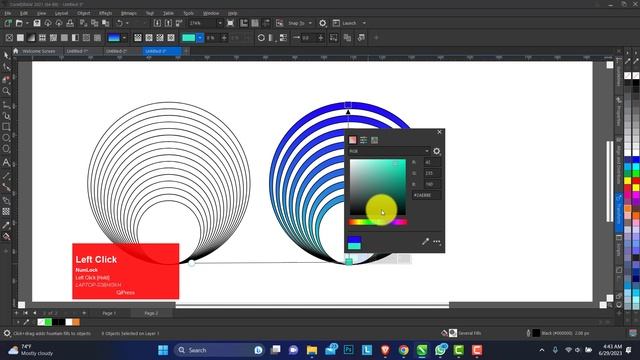
Task: Select the Ellipse tool in toolbox
Action: [6, 138]
